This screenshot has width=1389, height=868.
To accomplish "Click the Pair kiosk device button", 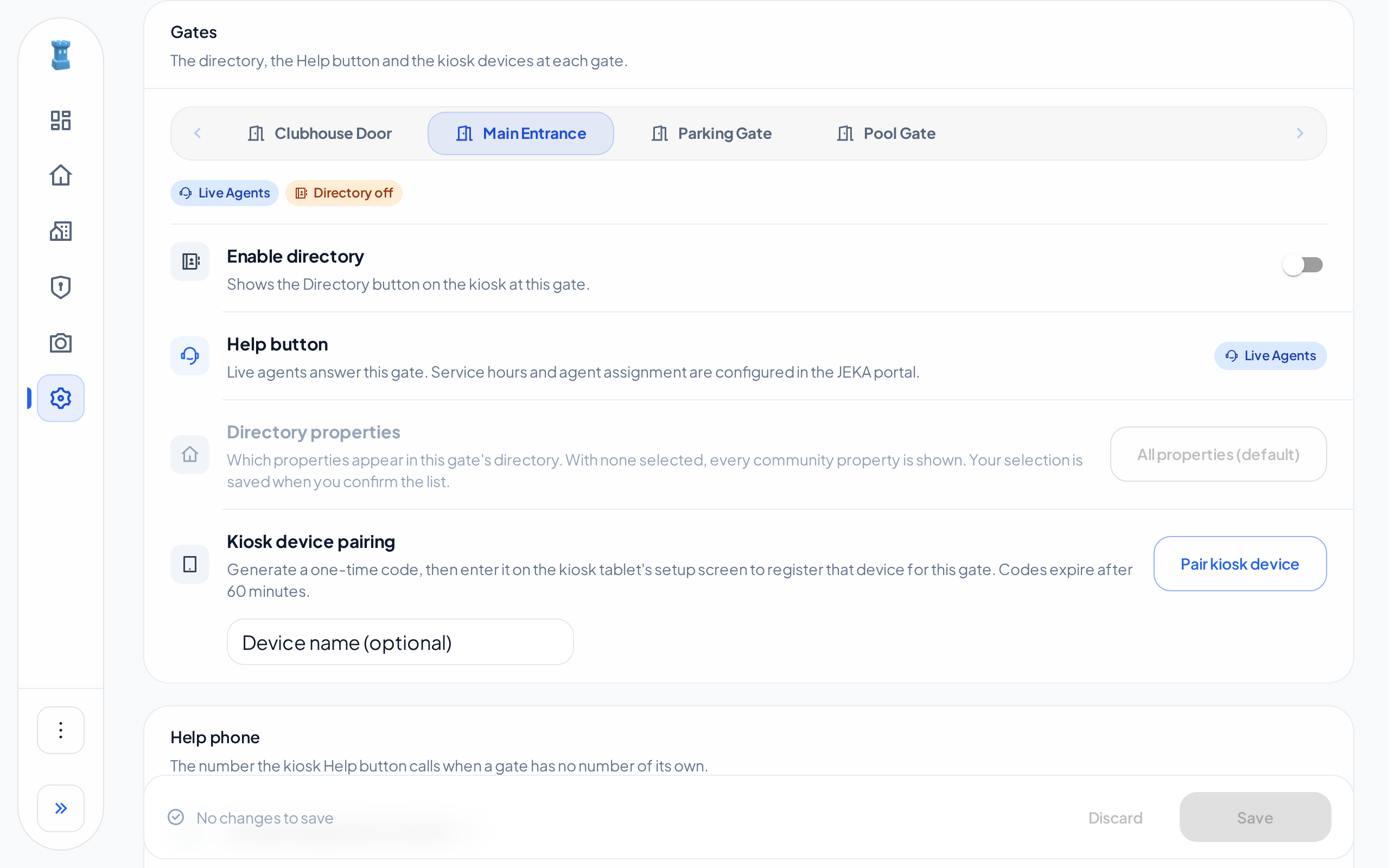I will point(1240,564).
